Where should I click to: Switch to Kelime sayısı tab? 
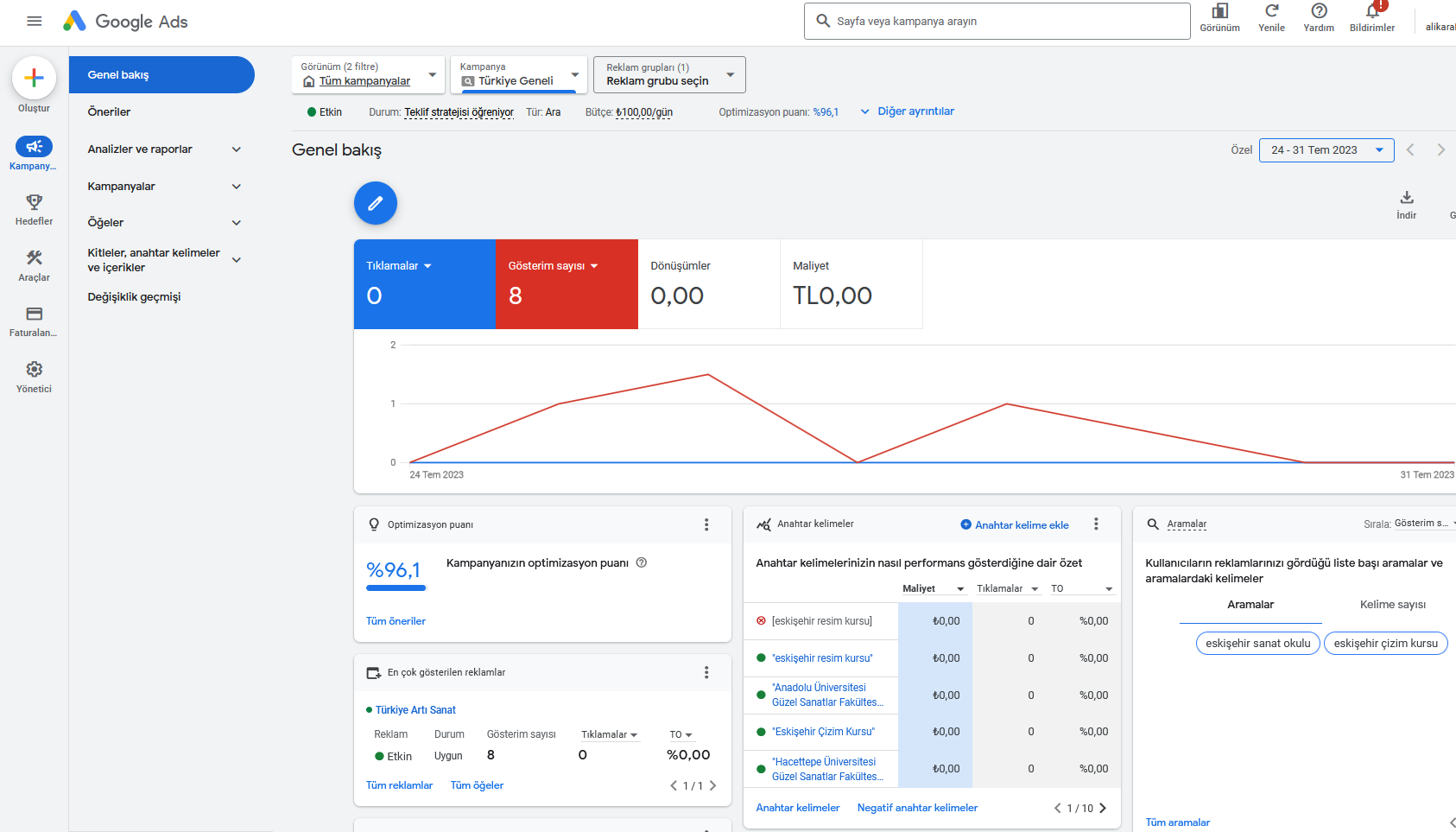pos(1393,605)
